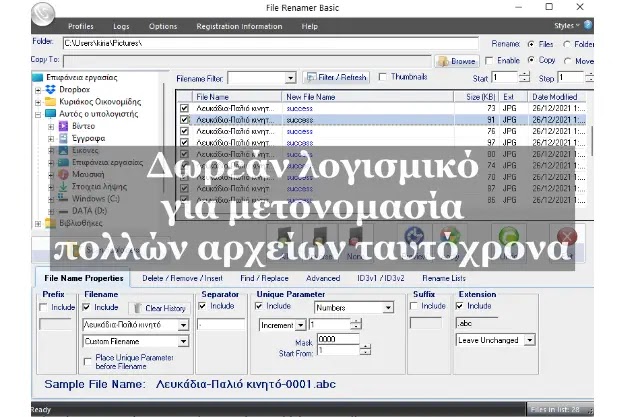Click the Start From stepper arrows

[365, 350]
